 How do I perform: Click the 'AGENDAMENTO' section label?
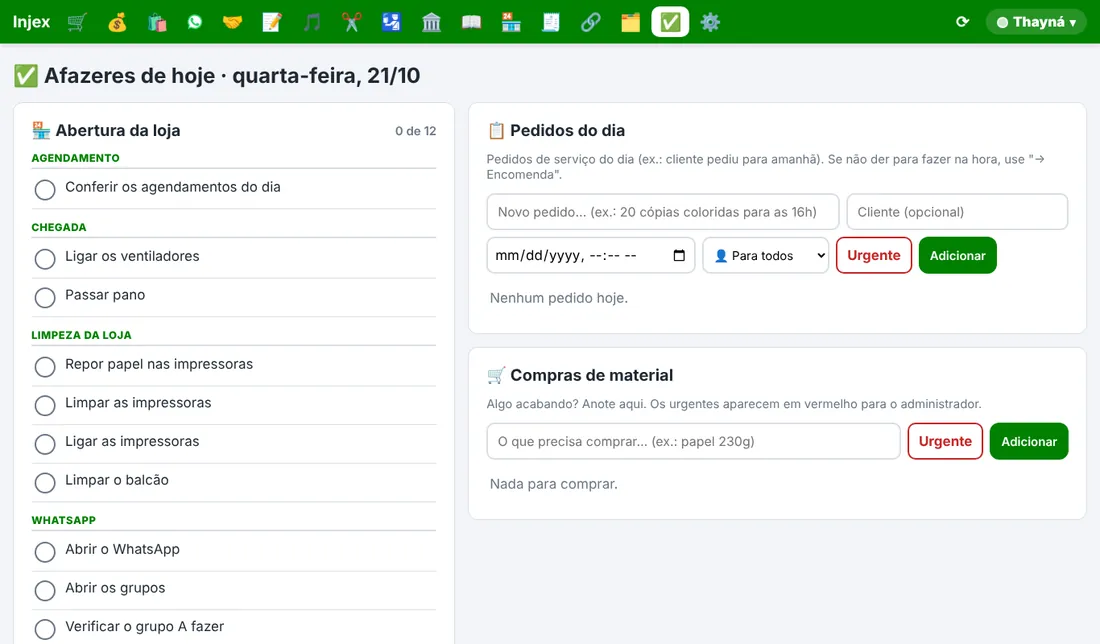75,158
